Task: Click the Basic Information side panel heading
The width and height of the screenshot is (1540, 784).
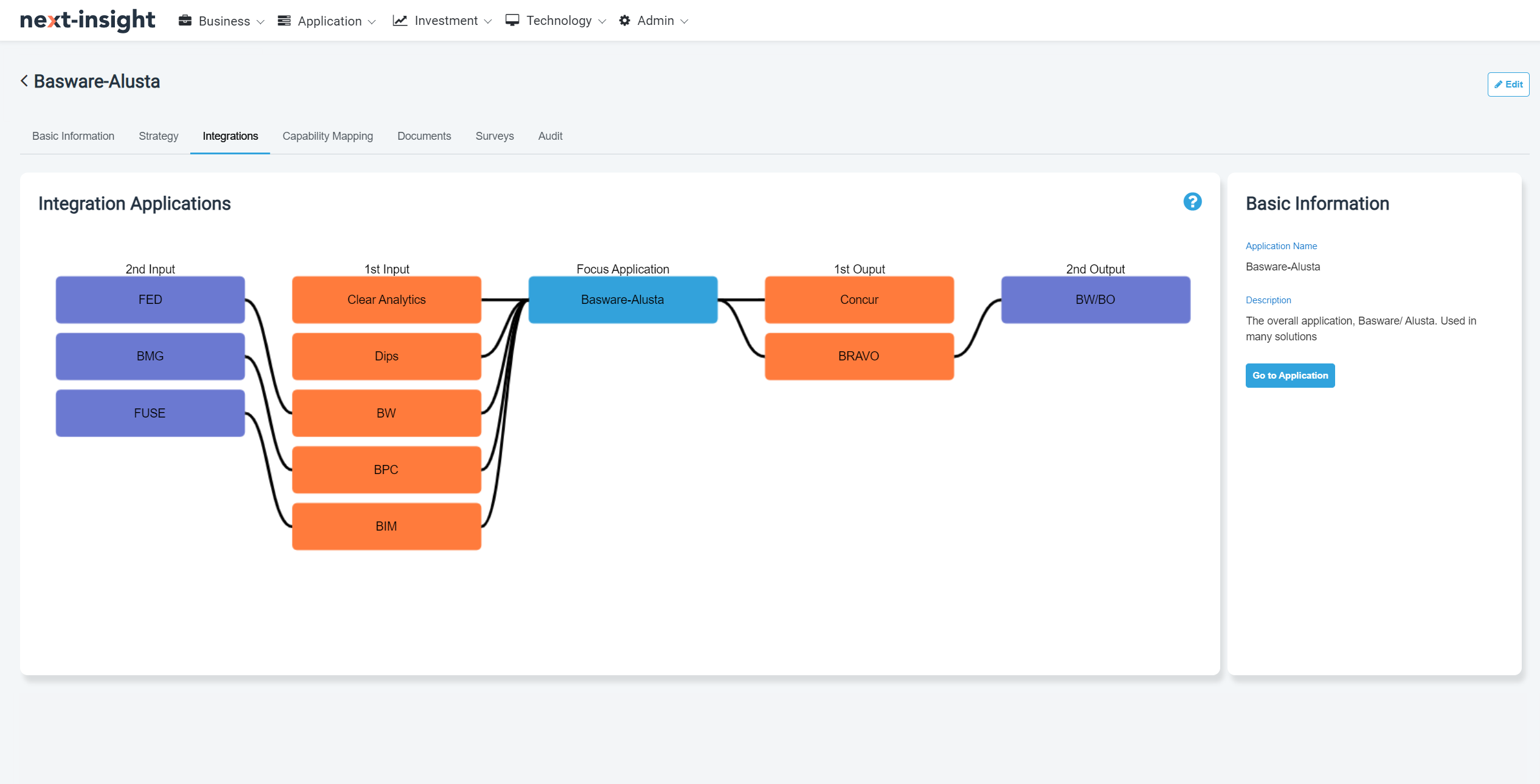Action: (1317, 204)
